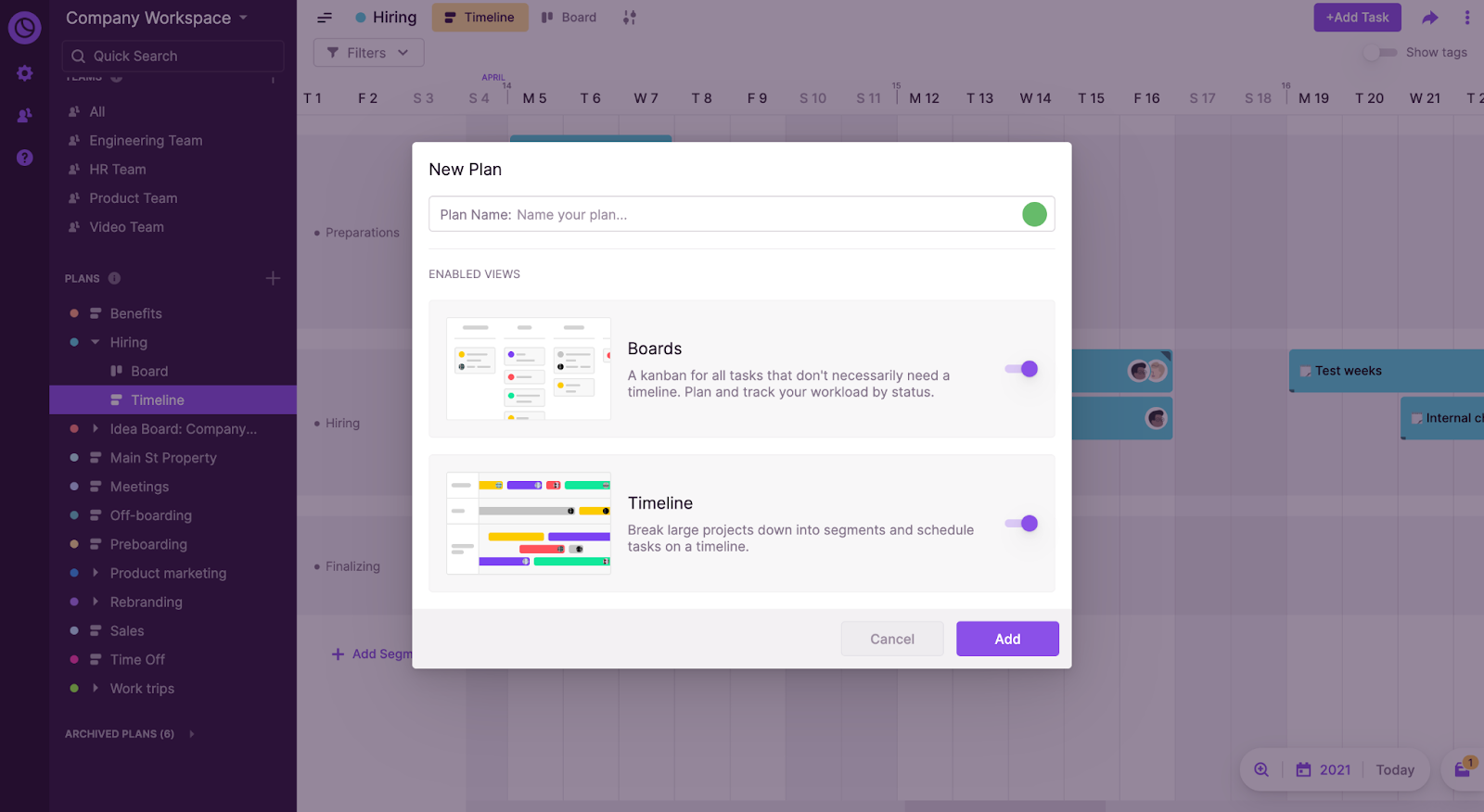Viewport: 1484px width, 812px height.
Task: Click the app logo clock icon
Action: coord(24,27)
